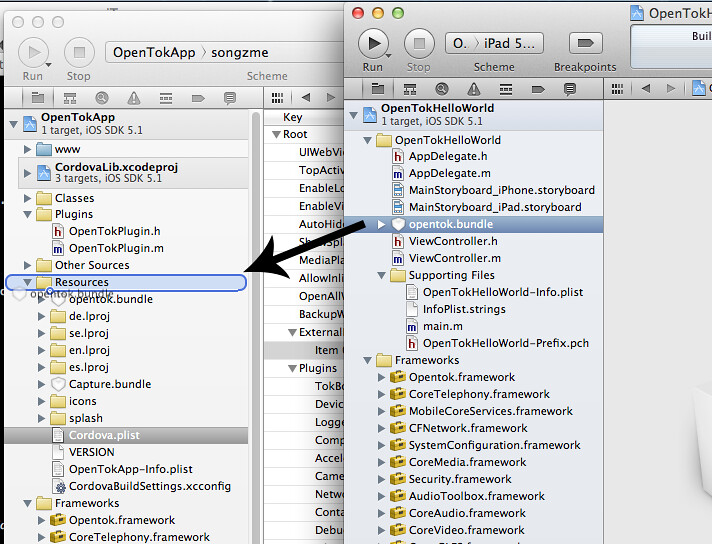The image size is (712, 544).
Task: Run the OpenTokApp project
Action: pos(33,53)
